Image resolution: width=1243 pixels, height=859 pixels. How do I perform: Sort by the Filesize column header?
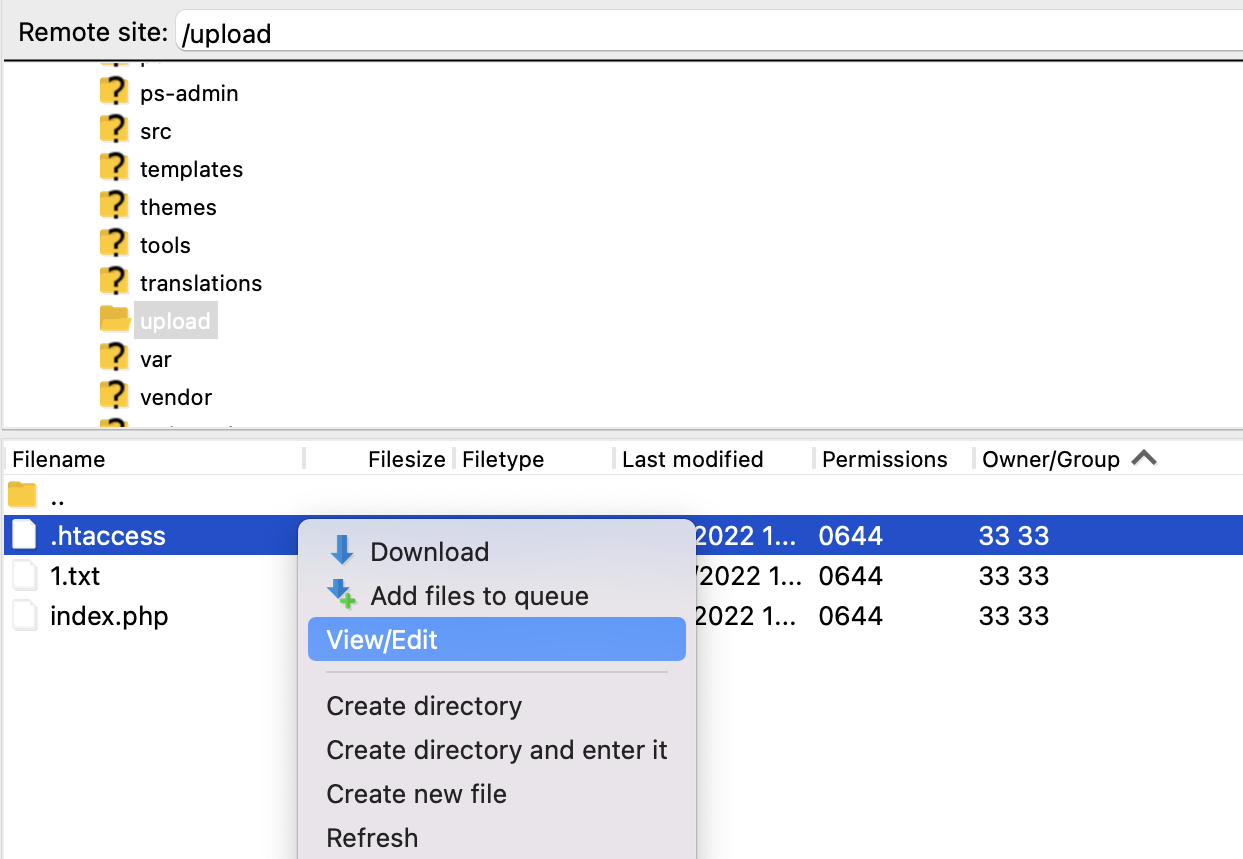point(379,459)
